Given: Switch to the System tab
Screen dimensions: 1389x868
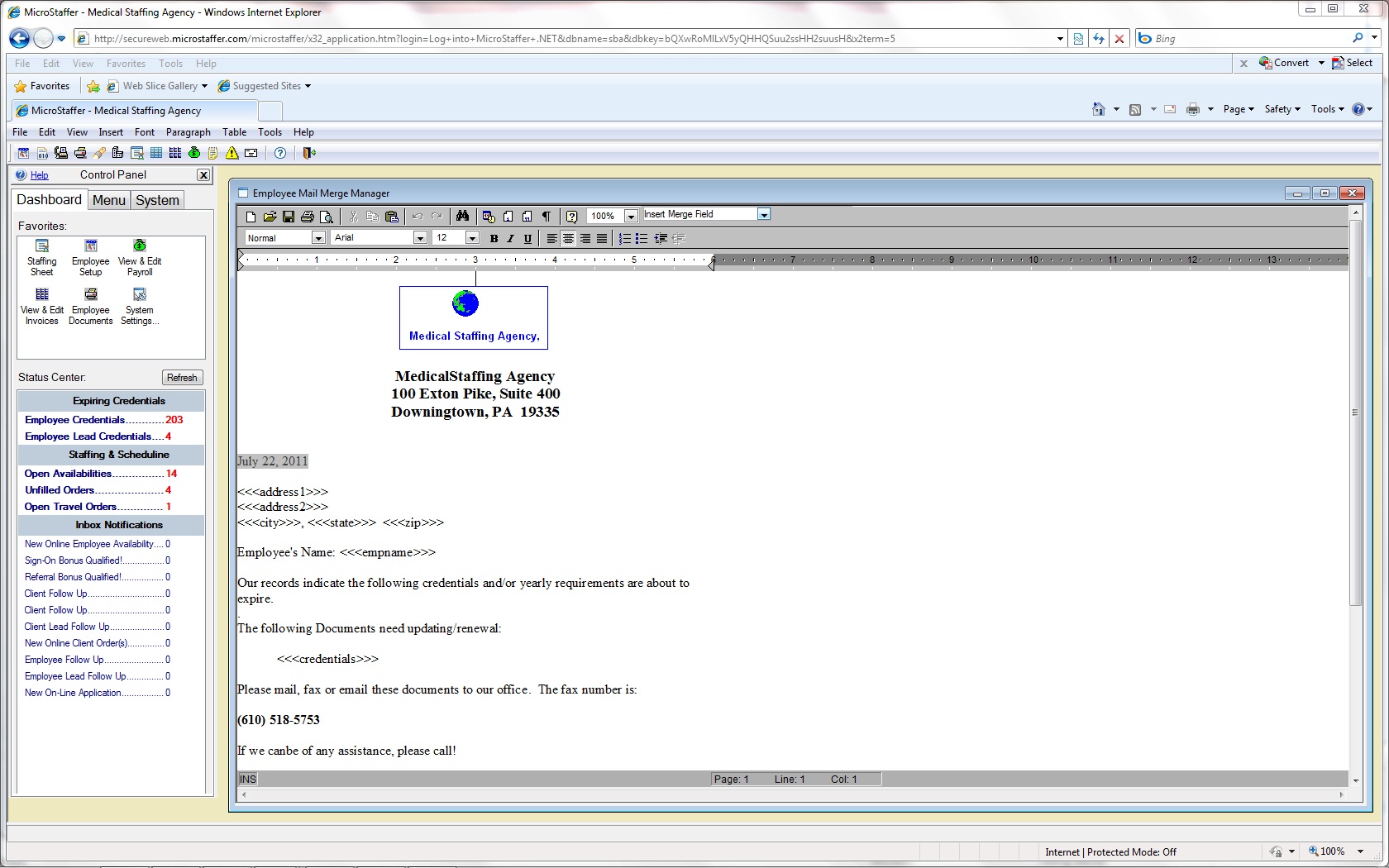Looking at the screenshot, I should pos(157,200).
